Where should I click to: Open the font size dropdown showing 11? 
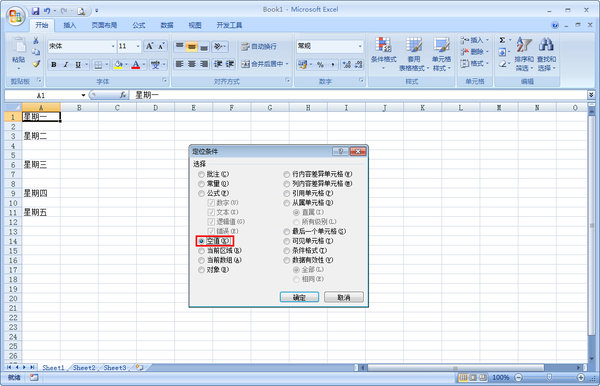click(x=138, y=46)
